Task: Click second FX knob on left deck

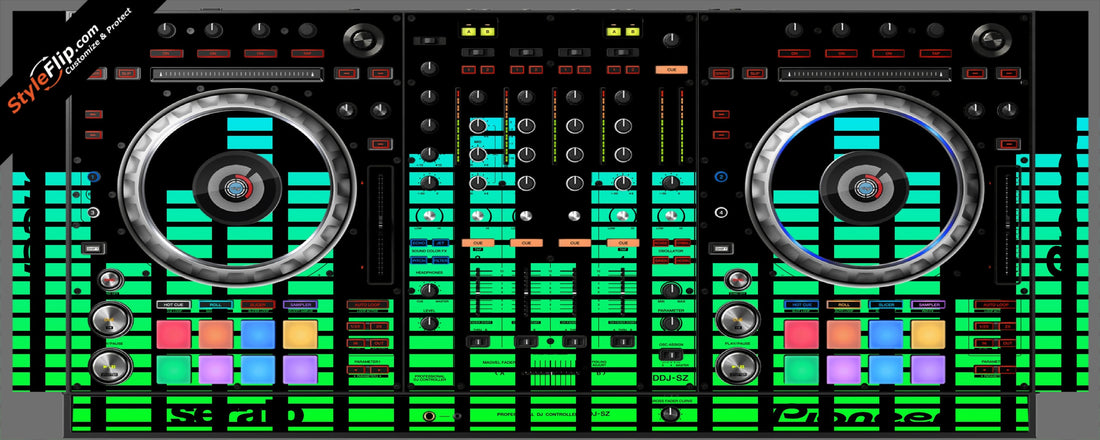Action: [x=213, y=30]
